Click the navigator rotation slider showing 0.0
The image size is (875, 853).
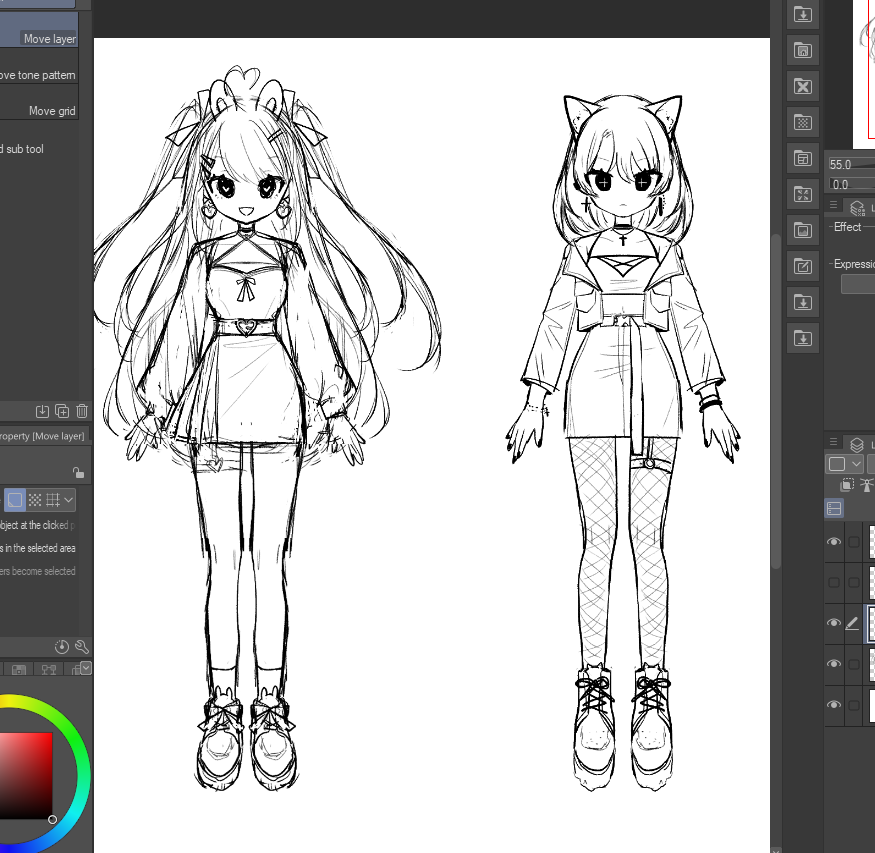(x=850, y=184)
